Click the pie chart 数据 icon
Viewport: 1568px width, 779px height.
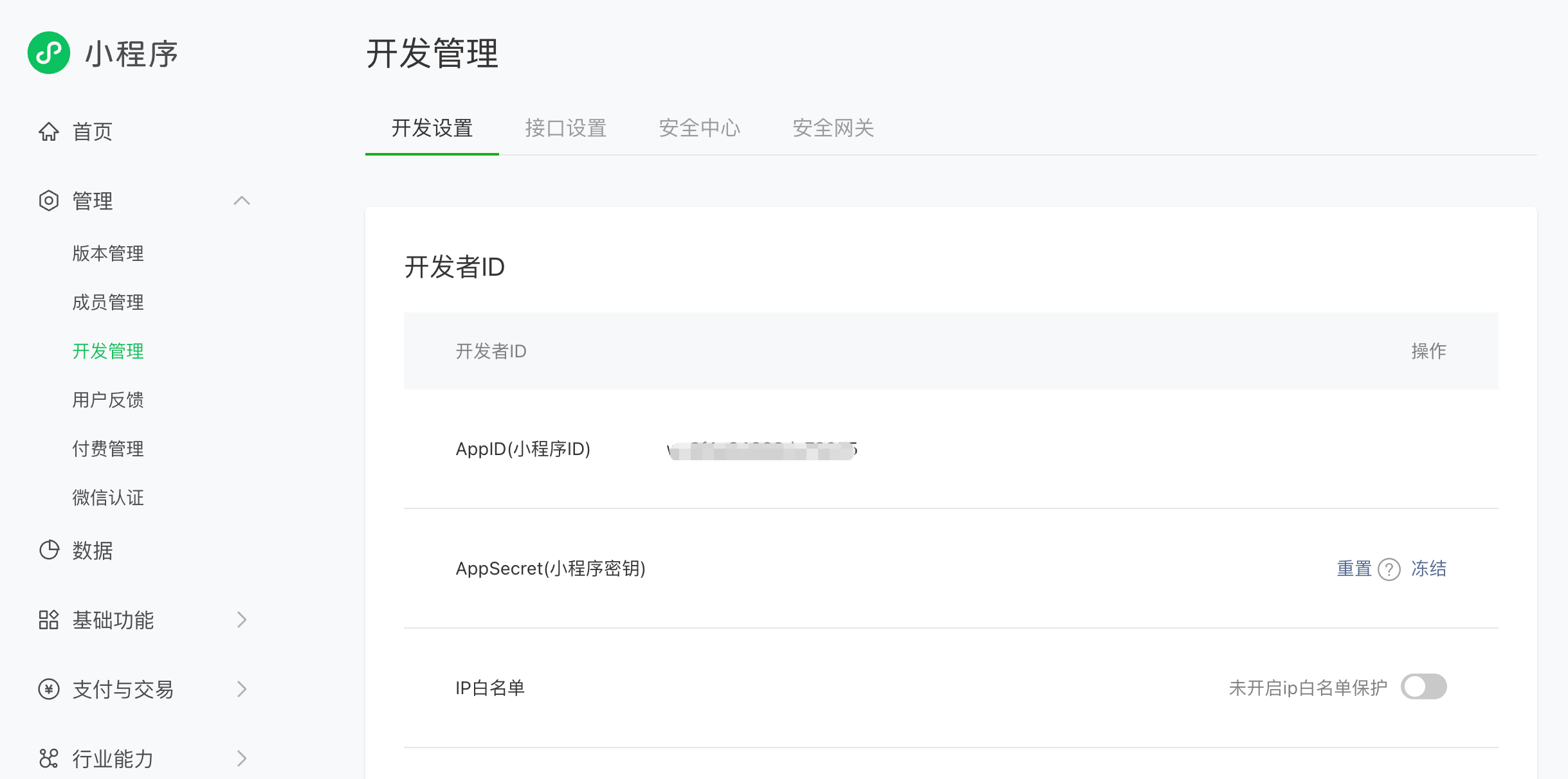pyautogui.click(x=49, y=550)
